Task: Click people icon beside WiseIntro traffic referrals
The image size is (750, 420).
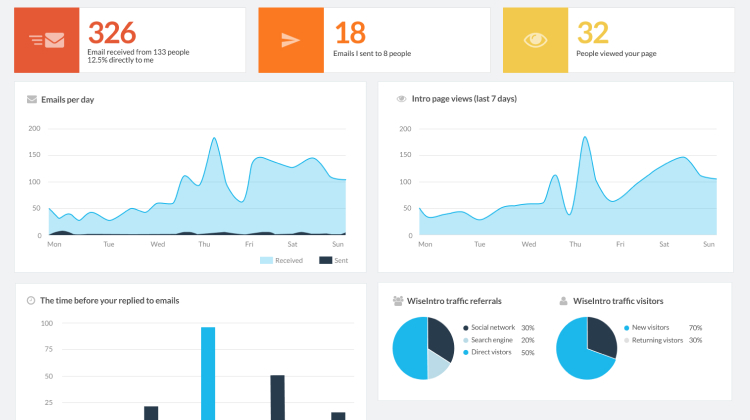Action: tap(398, 301)
